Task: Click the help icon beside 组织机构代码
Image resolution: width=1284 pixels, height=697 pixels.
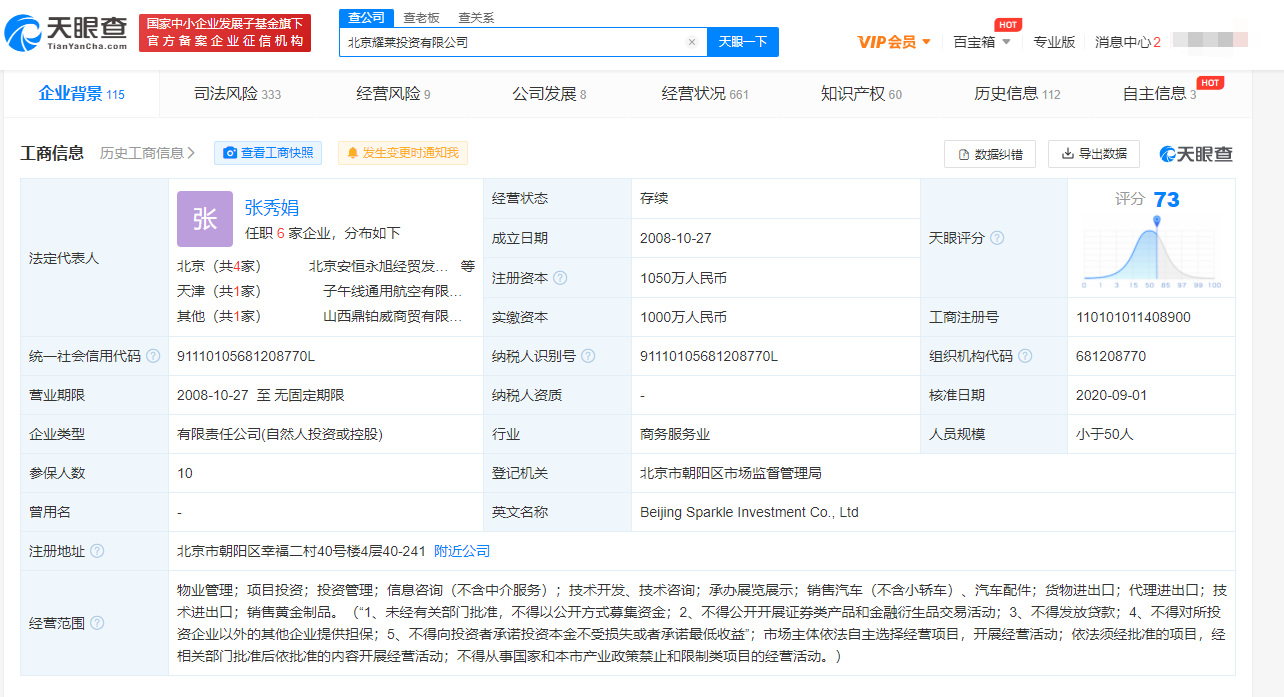Action: 1025,356
